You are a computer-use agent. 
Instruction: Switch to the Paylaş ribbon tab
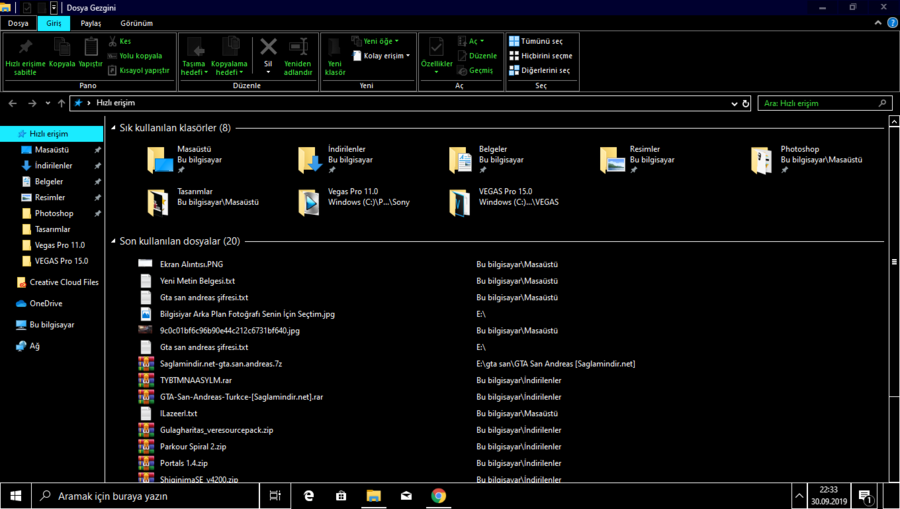pyautogui.click(x=91, y=24)
